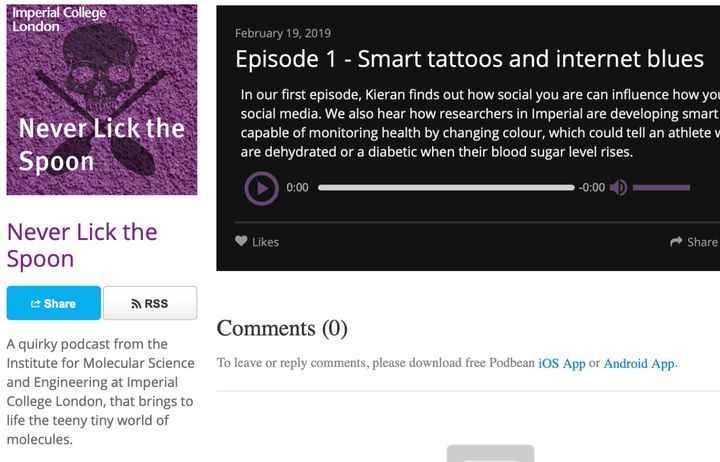The width and height of the screenshot is (720, 462).
Task: Open the RSS feed button
Action: [150, 303]
